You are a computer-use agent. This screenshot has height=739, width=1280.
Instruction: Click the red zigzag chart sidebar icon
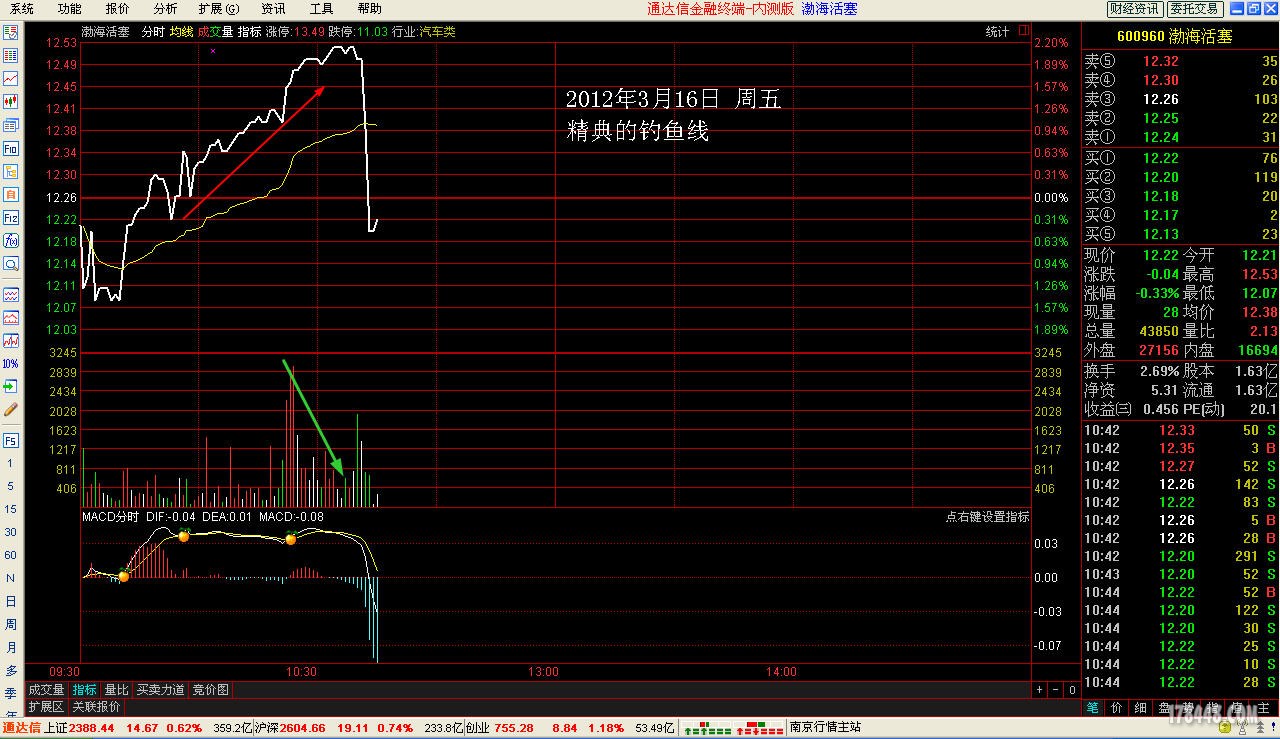click(11, 341)
